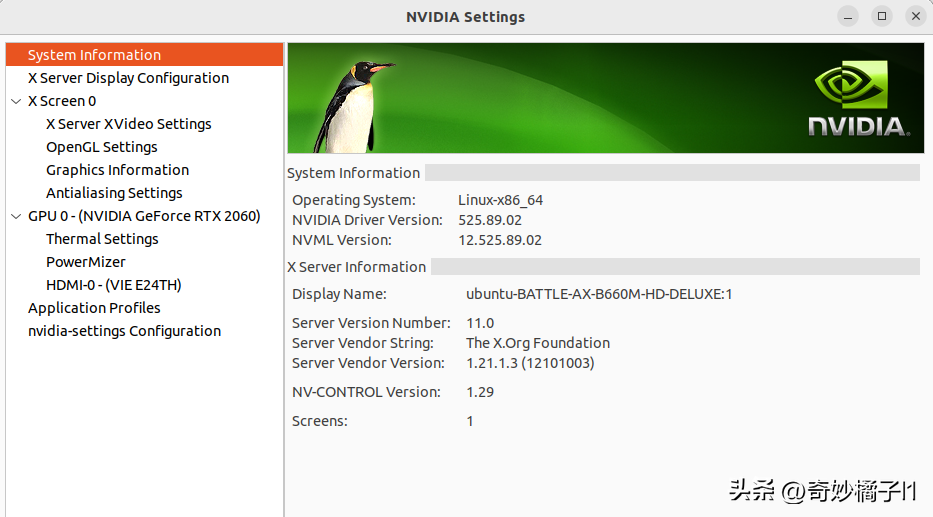Select HDMI-0 (VIE E24TH) display

tap(114, 285)
